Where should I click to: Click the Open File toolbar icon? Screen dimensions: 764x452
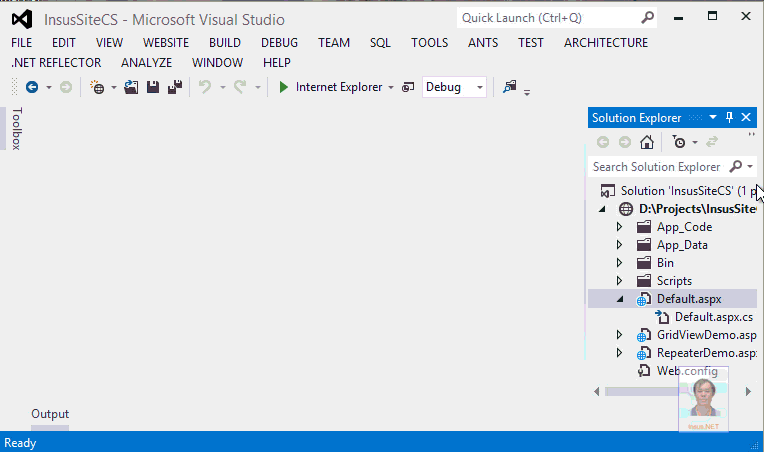pyautogui.click(x=131, y=87)
